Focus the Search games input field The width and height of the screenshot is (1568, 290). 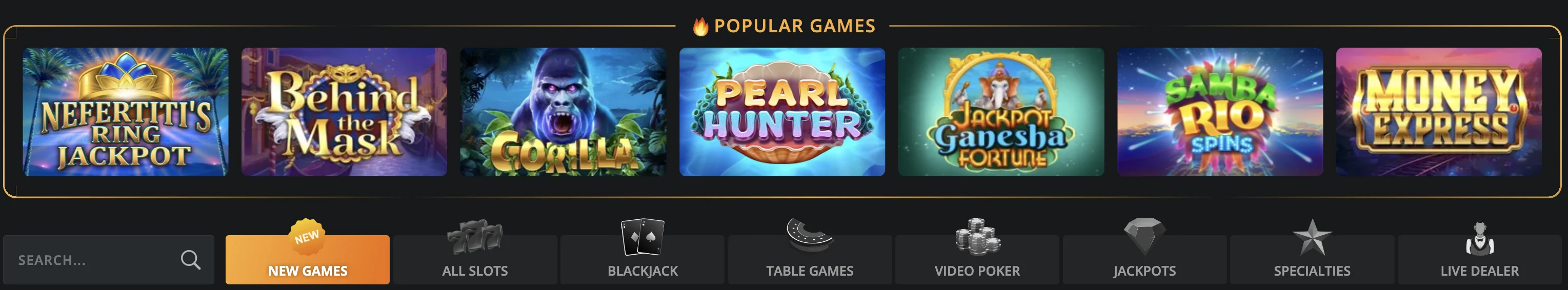tap(108, 260)
